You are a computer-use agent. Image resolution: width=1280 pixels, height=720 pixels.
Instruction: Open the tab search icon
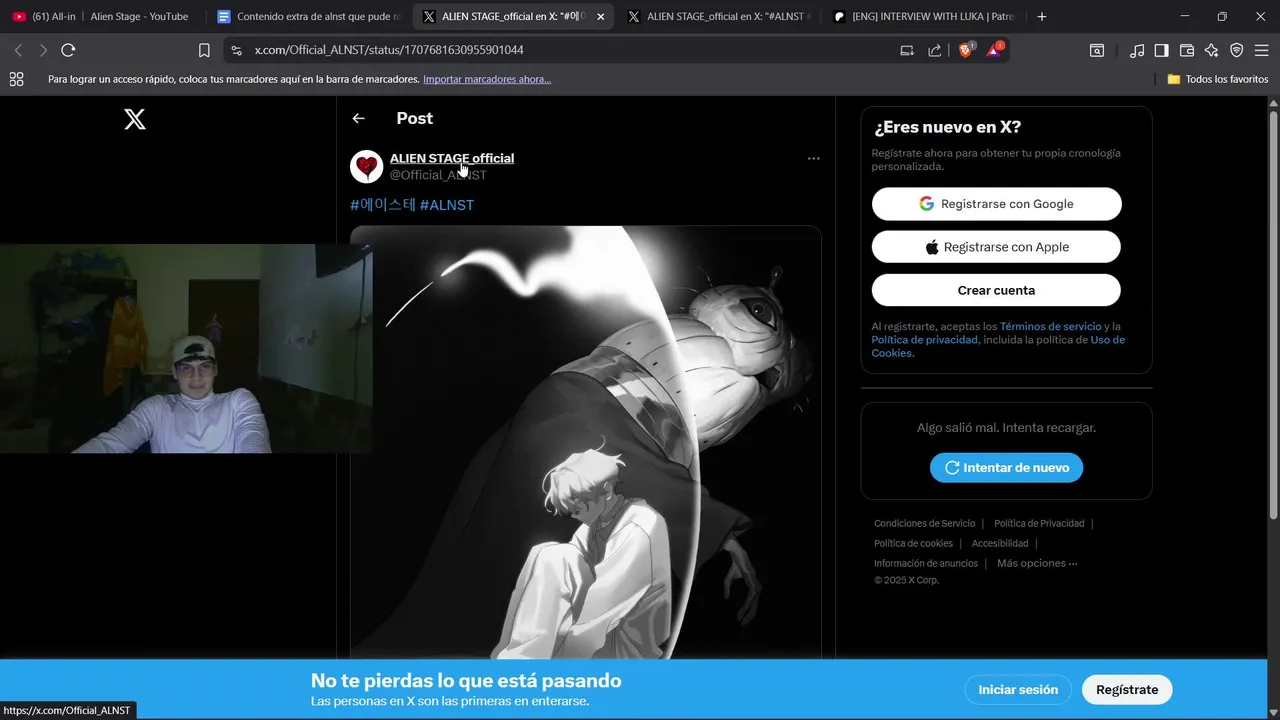(1097, 50)
